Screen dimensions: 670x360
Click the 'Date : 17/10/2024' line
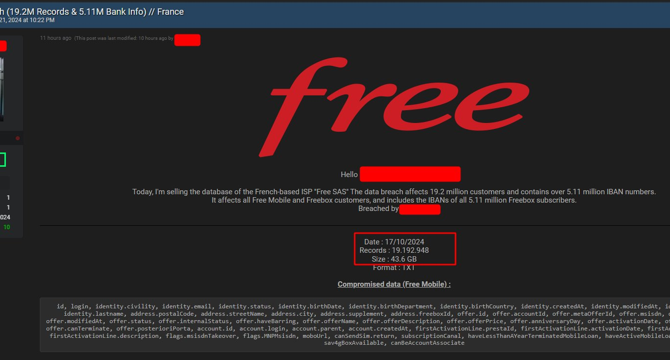(x=394, y=242)
